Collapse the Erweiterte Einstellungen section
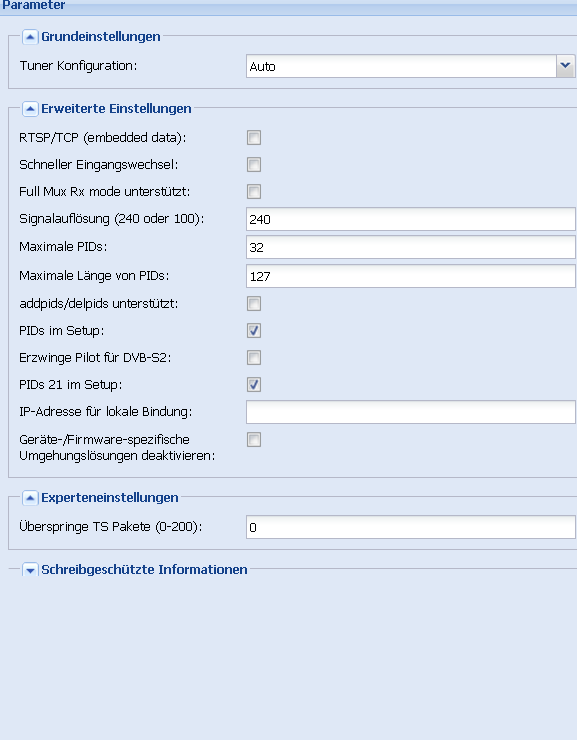Viewport: 577px width, 740px height. [x=30, y=109]
